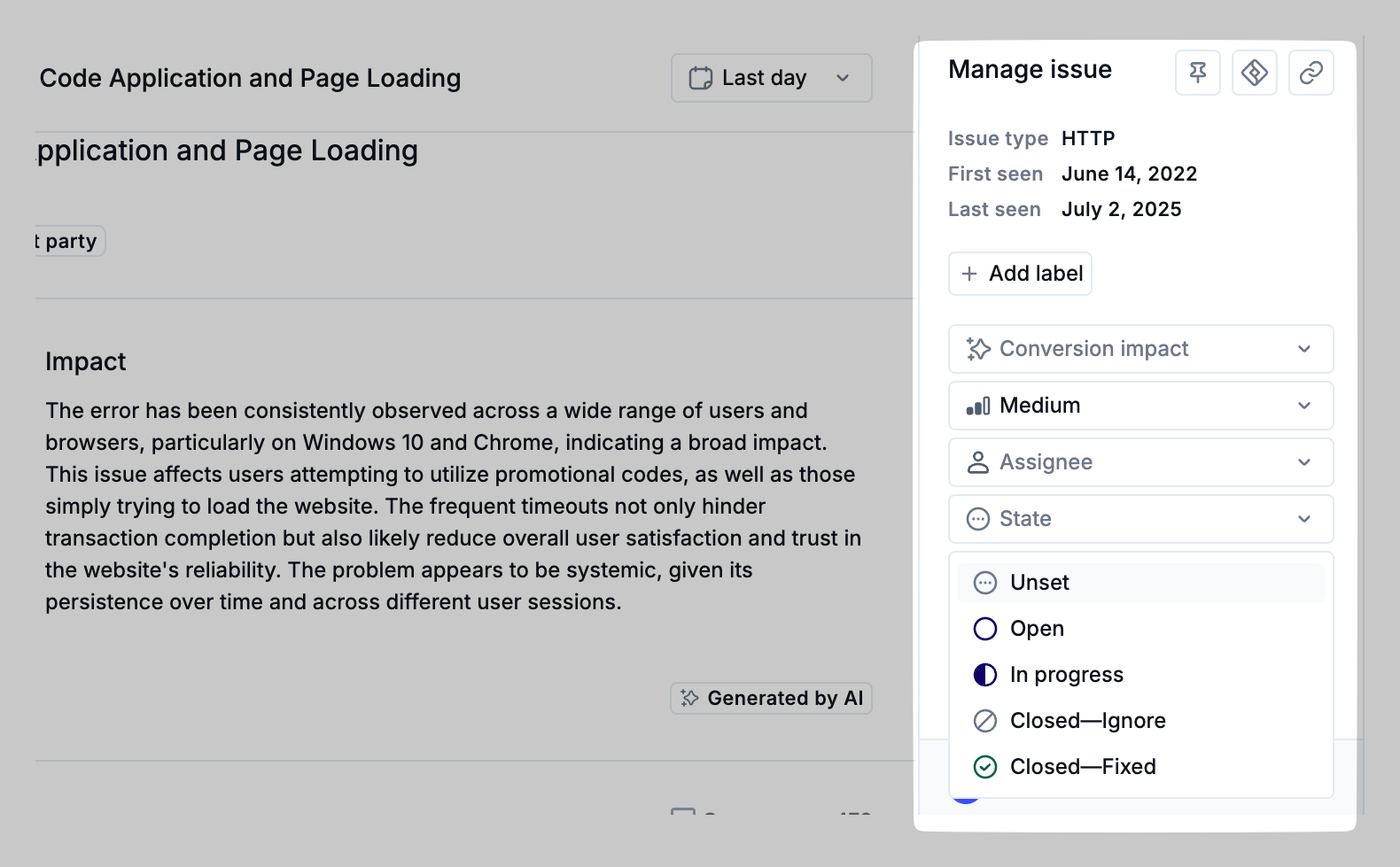Expand the Last day date range dropdown
This screenshot has width=1400, height=867.
842,78
